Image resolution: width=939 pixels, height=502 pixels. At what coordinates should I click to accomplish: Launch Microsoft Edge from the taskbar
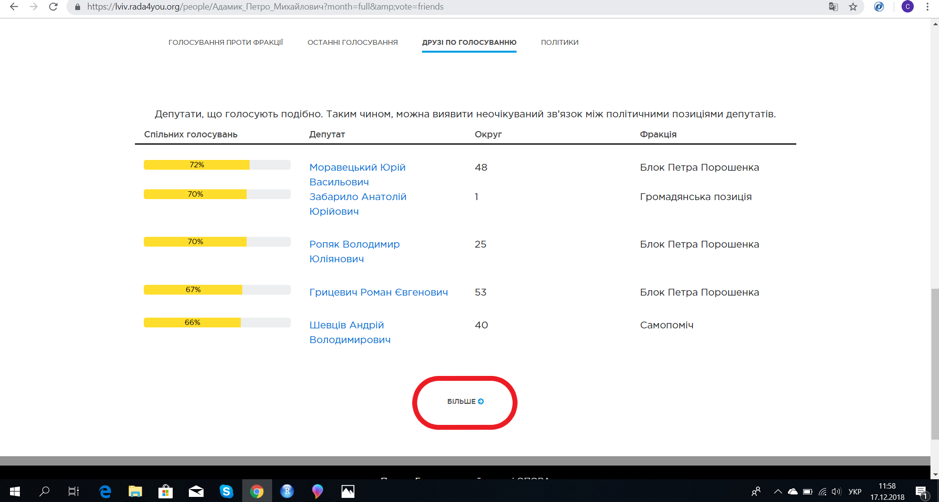[x=105, y=491]
